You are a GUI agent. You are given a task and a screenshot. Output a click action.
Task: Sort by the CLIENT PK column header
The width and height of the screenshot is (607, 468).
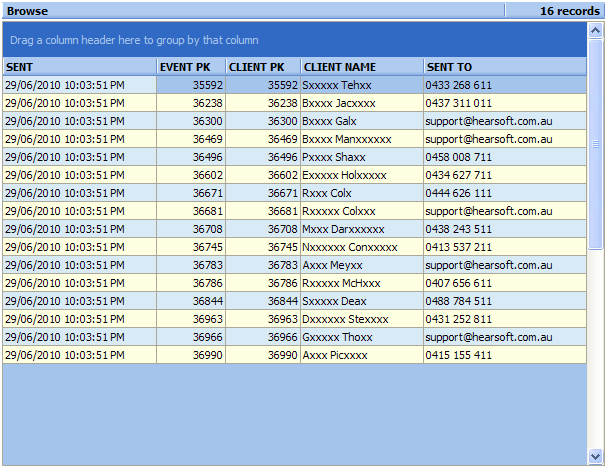tap(263, 67)
